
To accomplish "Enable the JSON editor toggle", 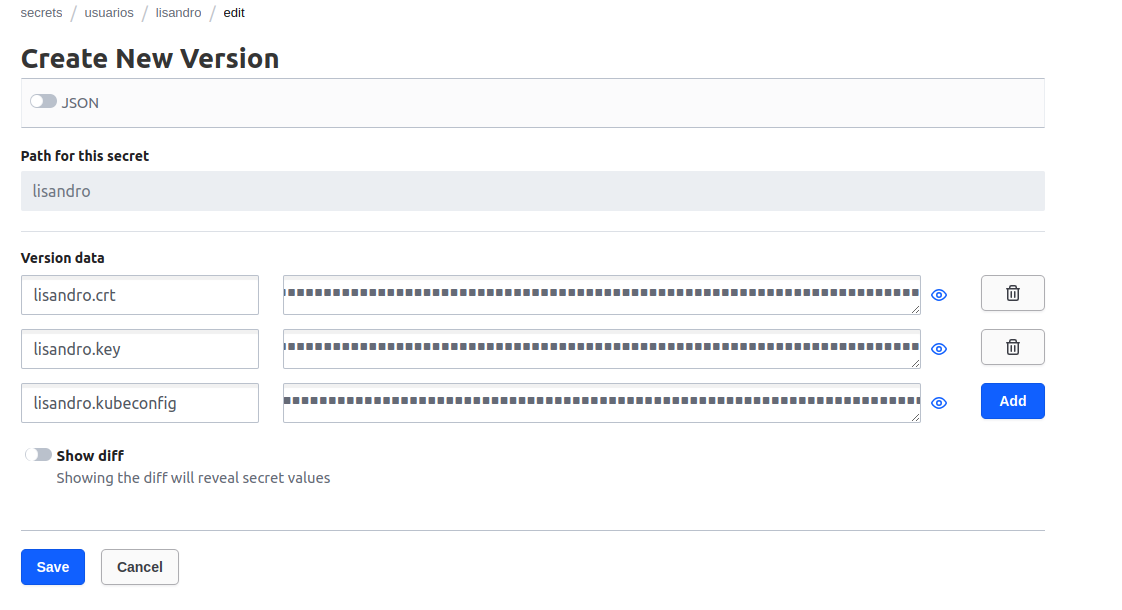I will coord(43,102).
